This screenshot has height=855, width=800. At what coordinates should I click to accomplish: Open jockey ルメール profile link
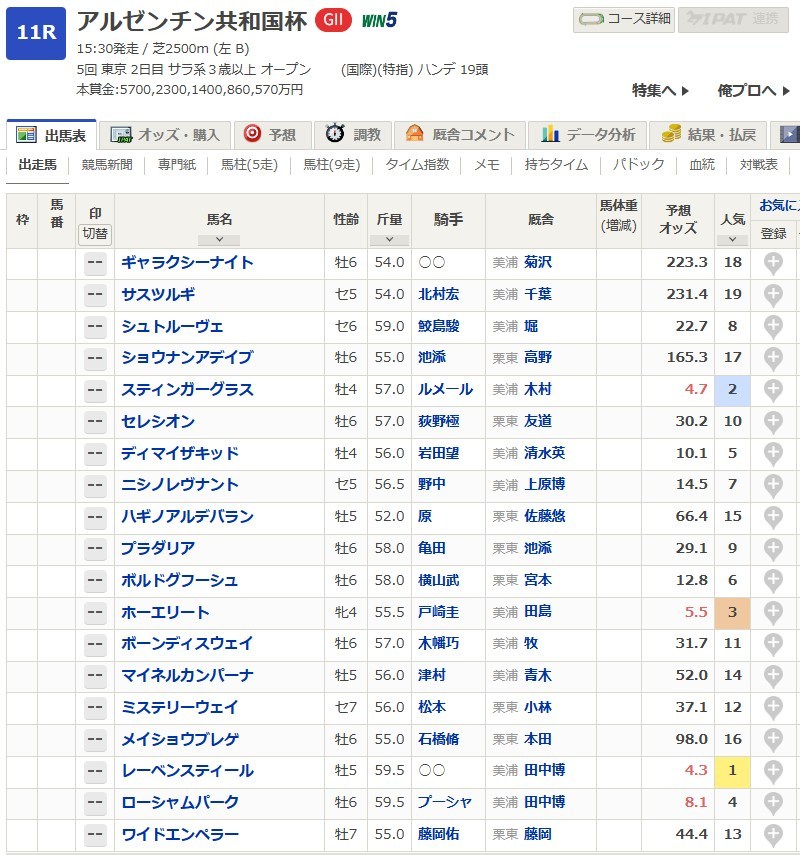445,390
